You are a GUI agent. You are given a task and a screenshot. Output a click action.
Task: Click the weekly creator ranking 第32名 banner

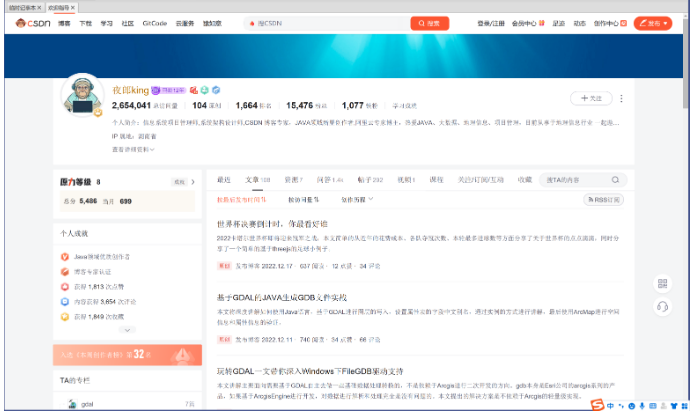click(x=127, y=355)
